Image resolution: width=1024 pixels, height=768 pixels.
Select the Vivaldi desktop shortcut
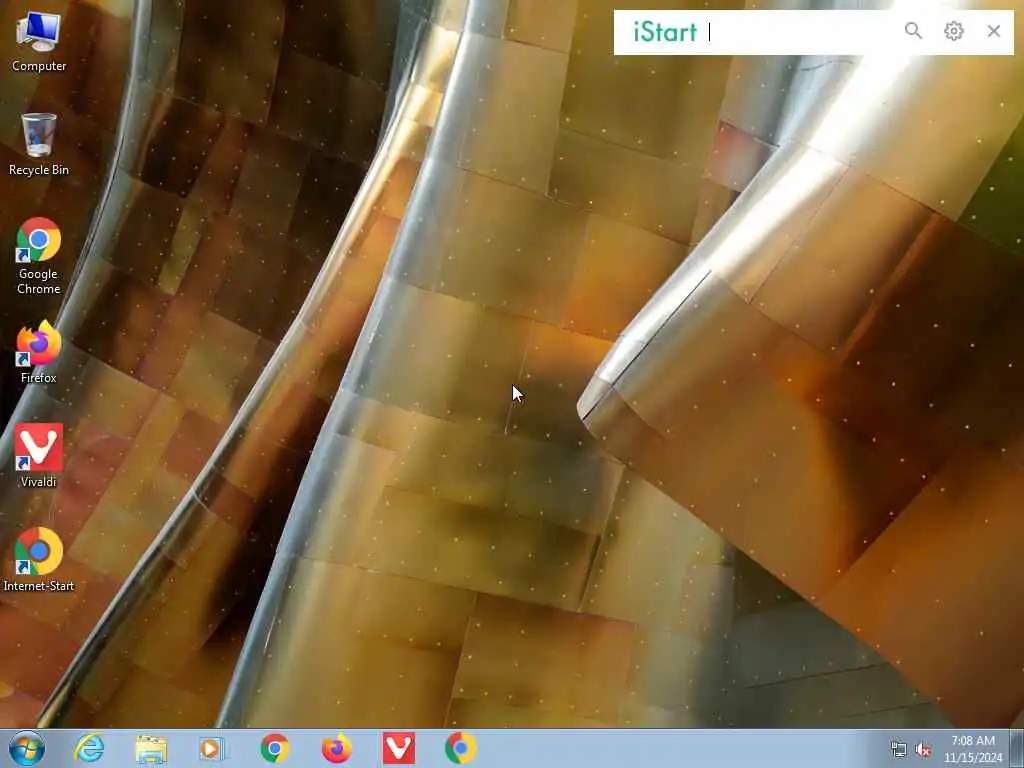pos(39,456)
